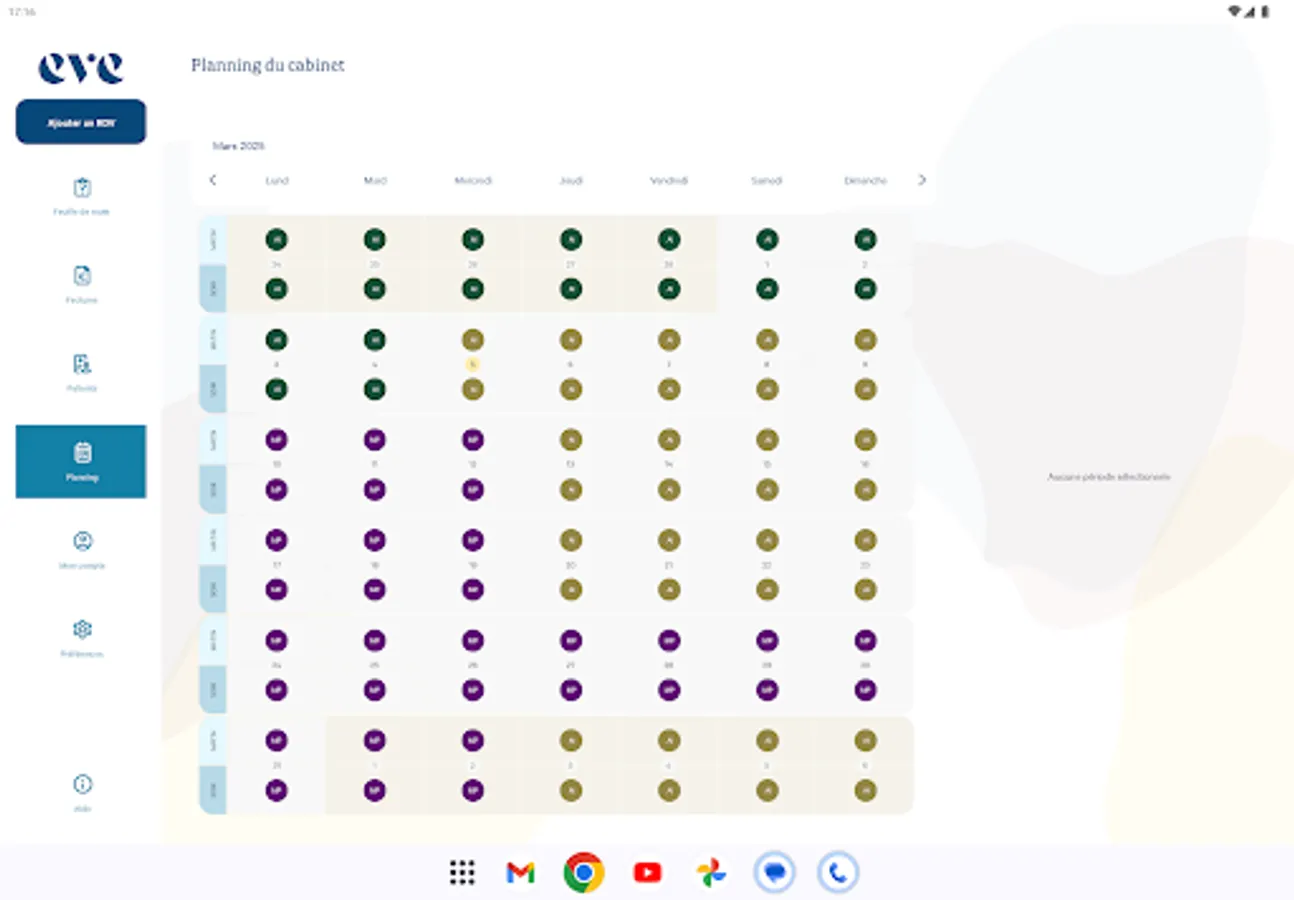Open the app drawer grid
The height and width of the screenshot is (900, 1294).
[461, 872]
